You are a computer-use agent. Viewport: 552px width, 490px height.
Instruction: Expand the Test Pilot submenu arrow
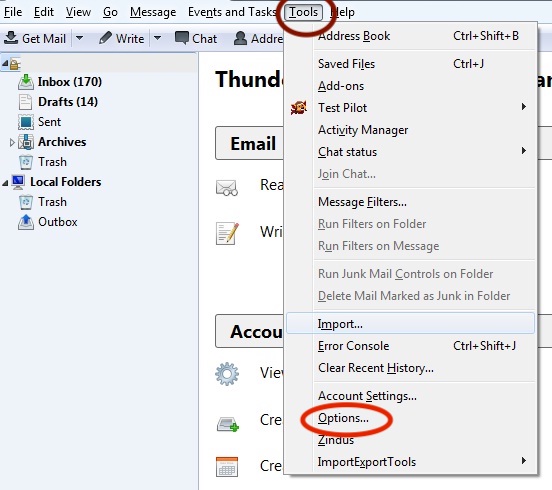tap(524, 107)
